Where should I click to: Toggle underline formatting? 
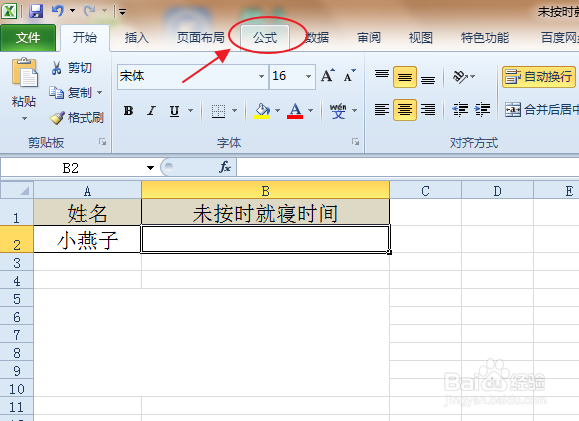174,110
